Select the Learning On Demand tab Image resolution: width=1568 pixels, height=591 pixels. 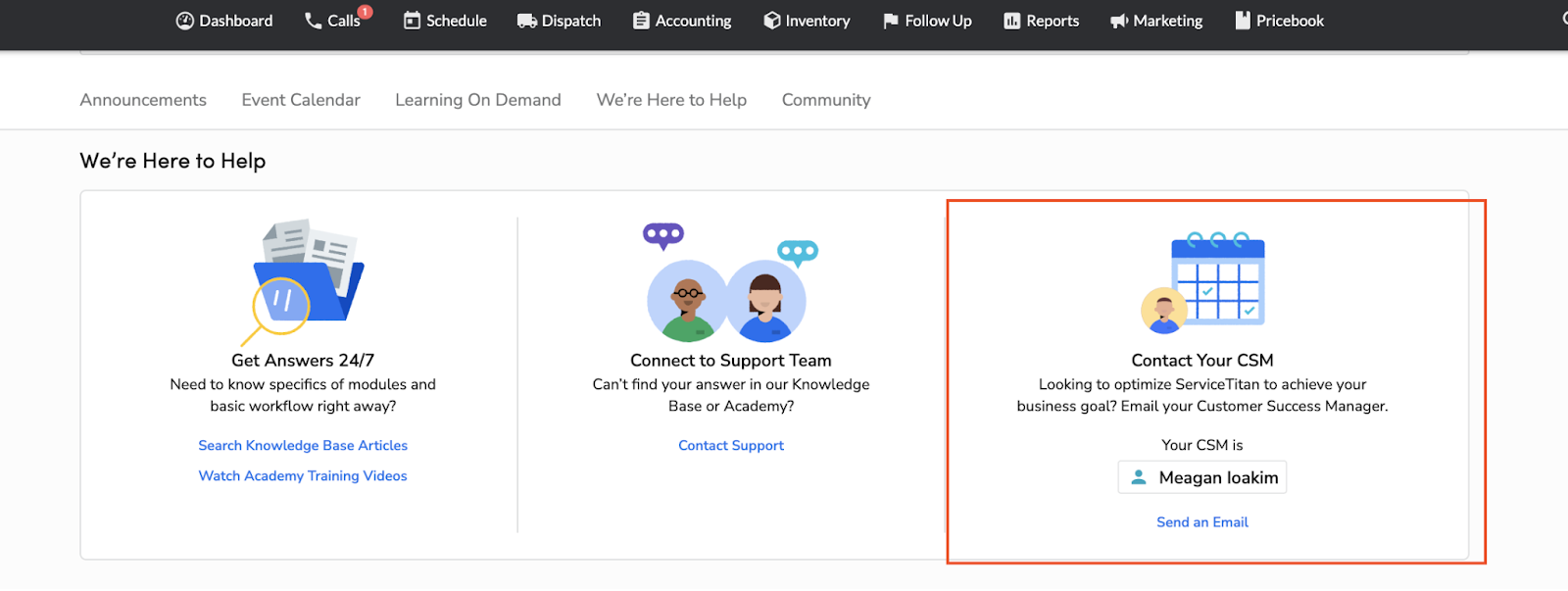click(x=478, y=100)
